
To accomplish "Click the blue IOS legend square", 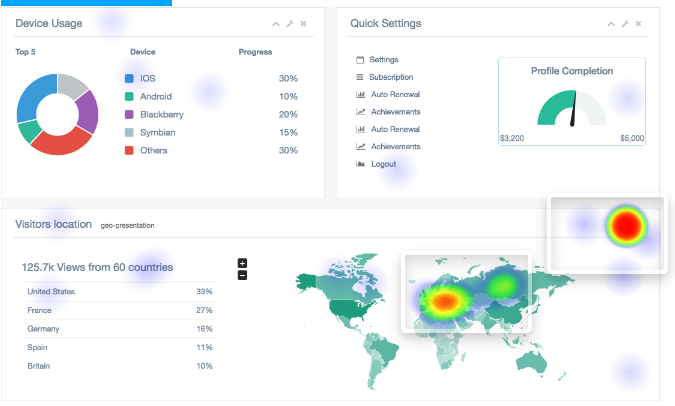I will (x=129, y=78).
